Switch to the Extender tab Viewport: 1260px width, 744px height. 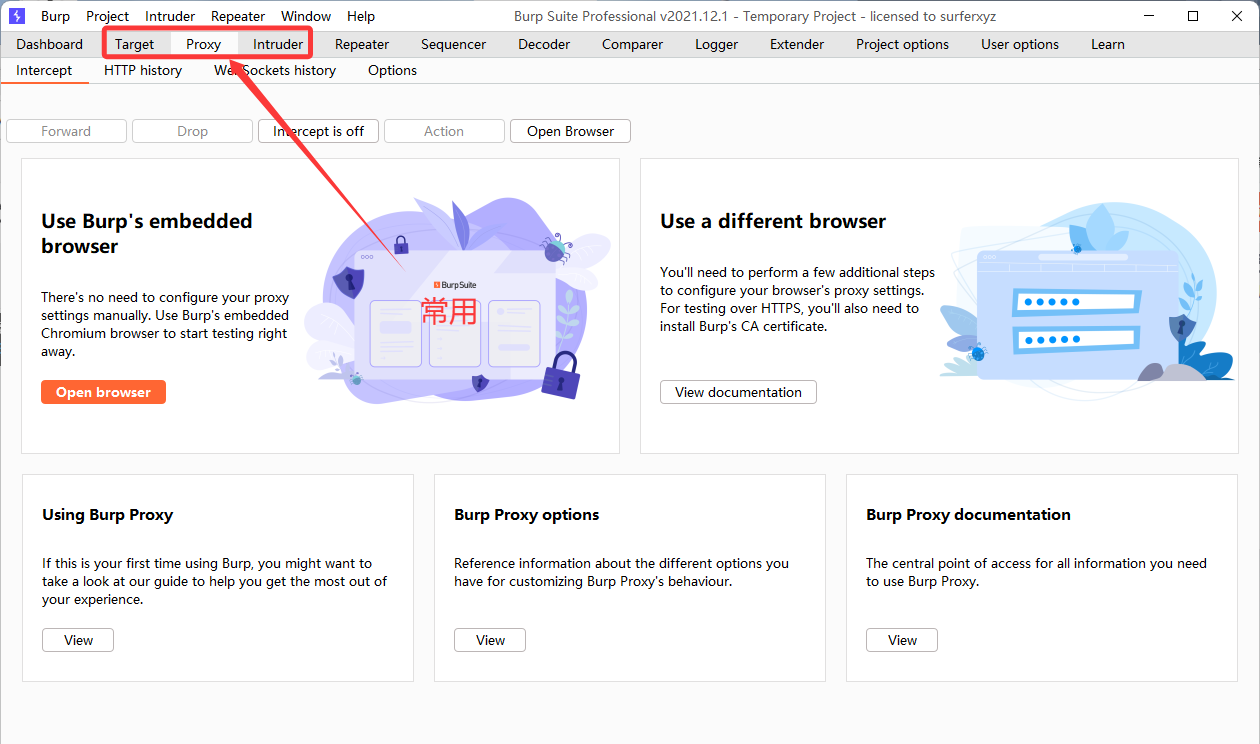click(x=797, y=44)
